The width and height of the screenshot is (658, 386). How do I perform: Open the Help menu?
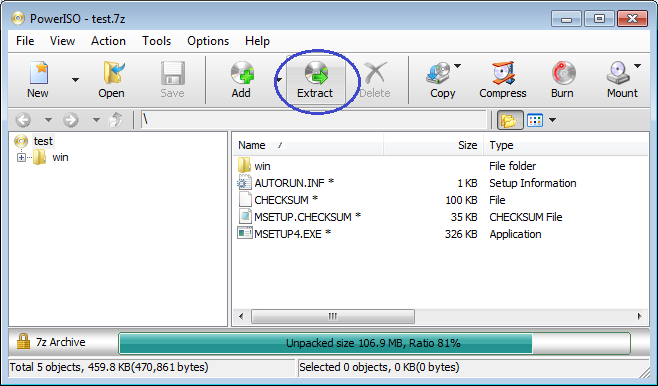point(257,41)
